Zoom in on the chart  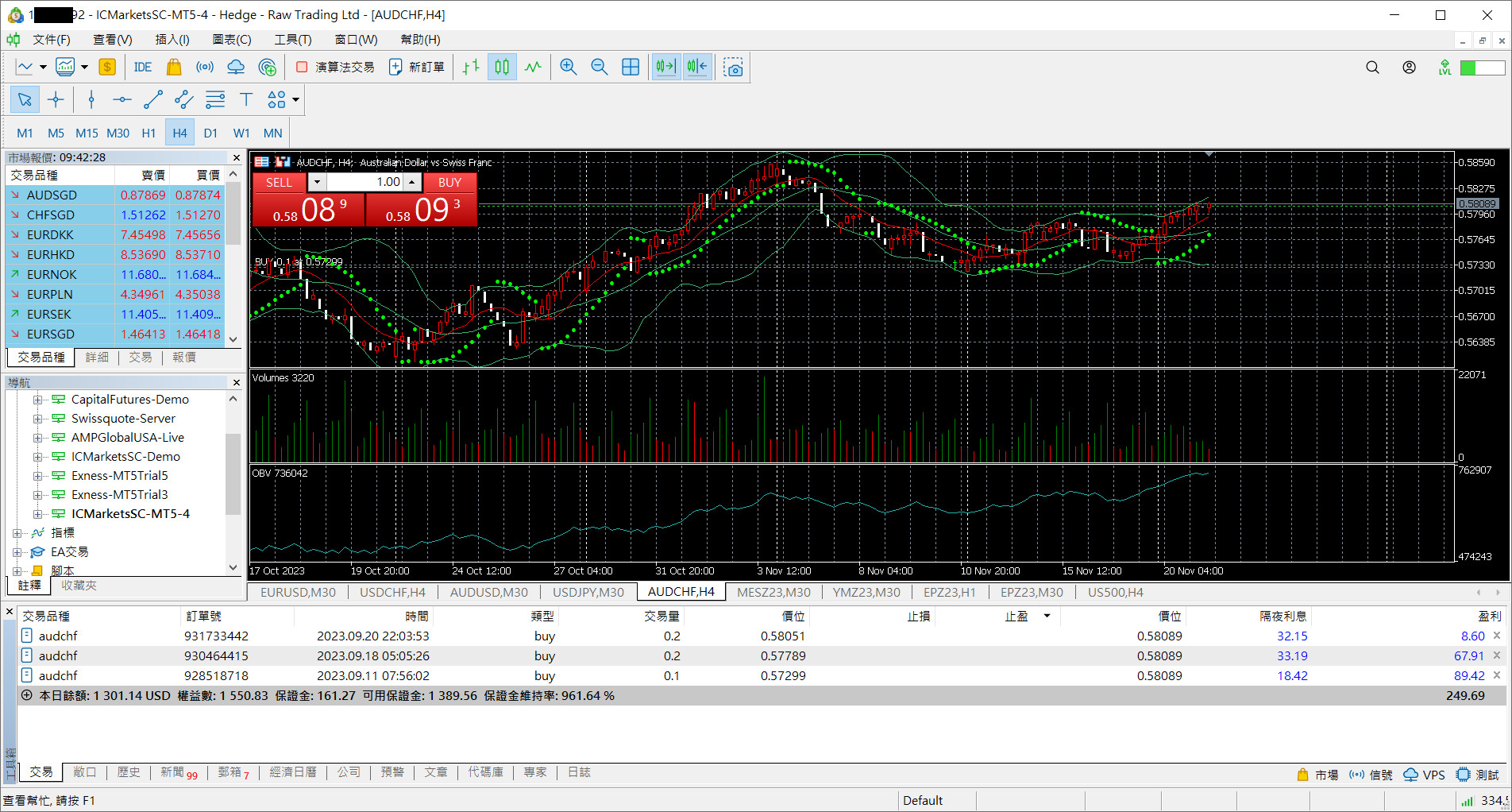[x=569, y=68]
